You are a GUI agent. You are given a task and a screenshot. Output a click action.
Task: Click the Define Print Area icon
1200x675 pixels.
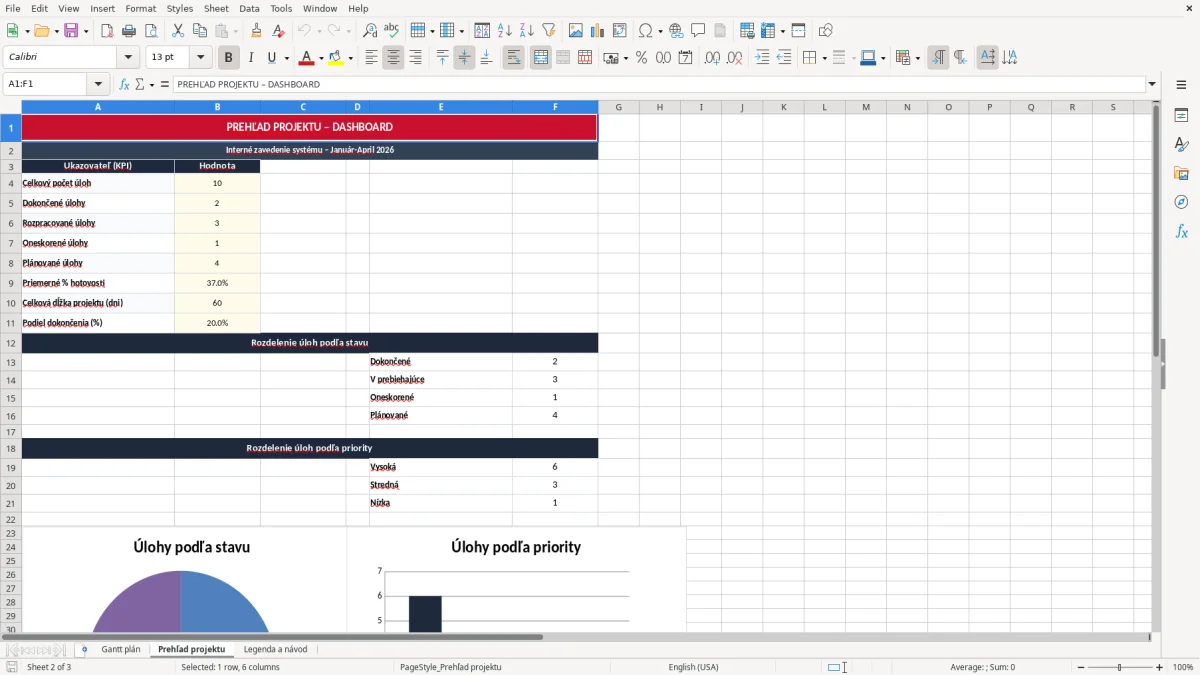coord(747,31)
